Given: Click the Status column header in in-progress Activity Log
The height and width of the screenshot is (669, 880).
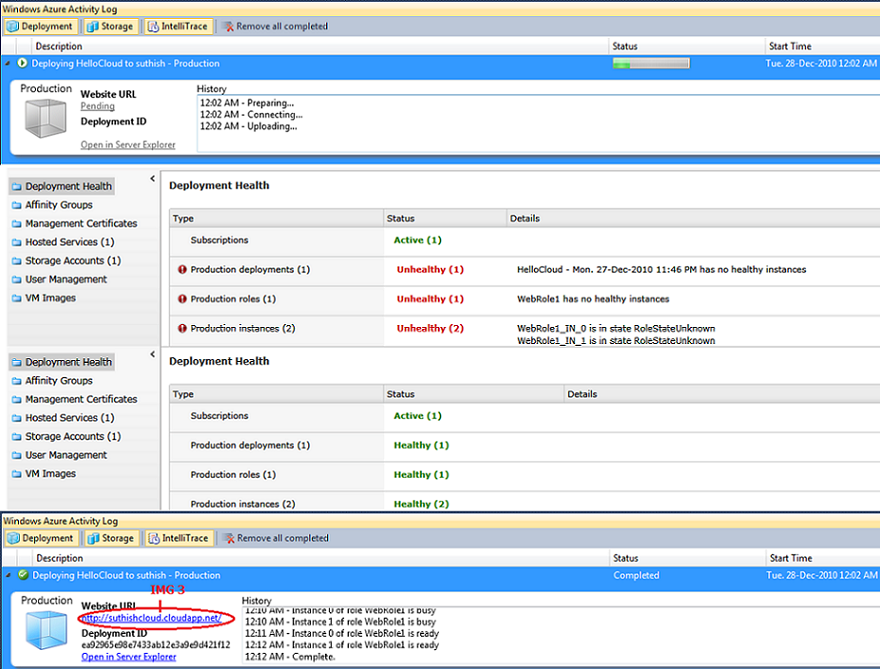Looking at the screenshot, I should pyautogui.click(x=686, y=46).
